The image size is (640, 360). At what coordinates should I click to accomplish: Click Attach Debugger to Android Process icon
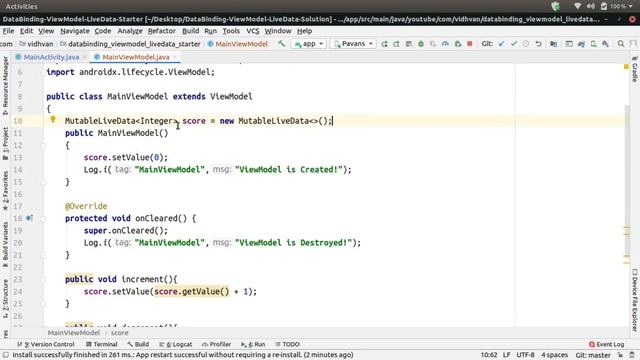pos(458,44)
